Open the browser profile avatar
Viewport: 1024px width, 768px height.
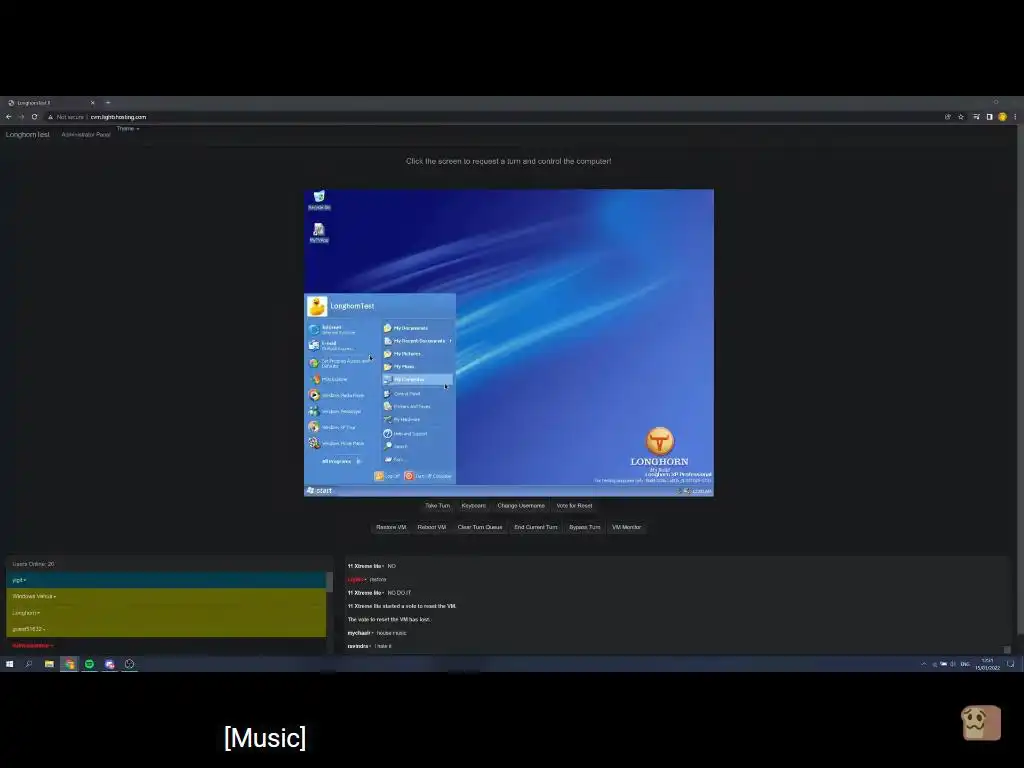[1002, 117]
